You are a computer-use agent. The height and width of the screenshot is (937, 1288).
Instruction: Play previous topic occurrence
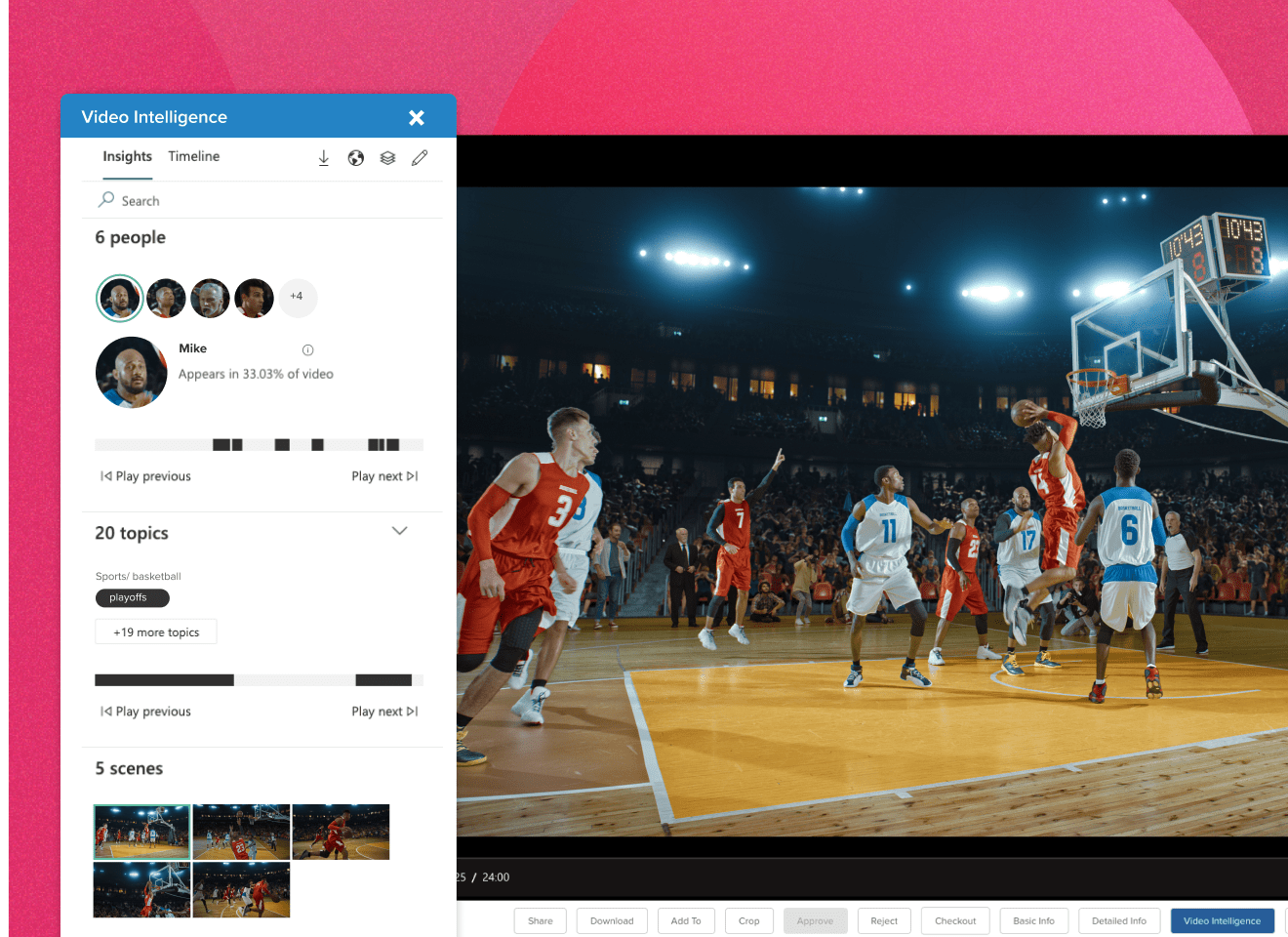[x=145, y=712]
